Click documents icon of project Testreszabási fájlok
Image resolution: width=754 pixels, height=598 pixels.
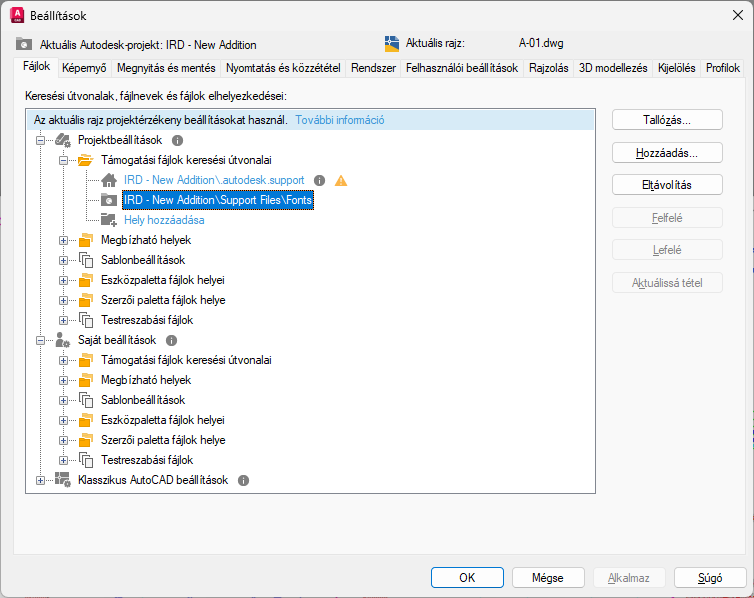[86, 320]
